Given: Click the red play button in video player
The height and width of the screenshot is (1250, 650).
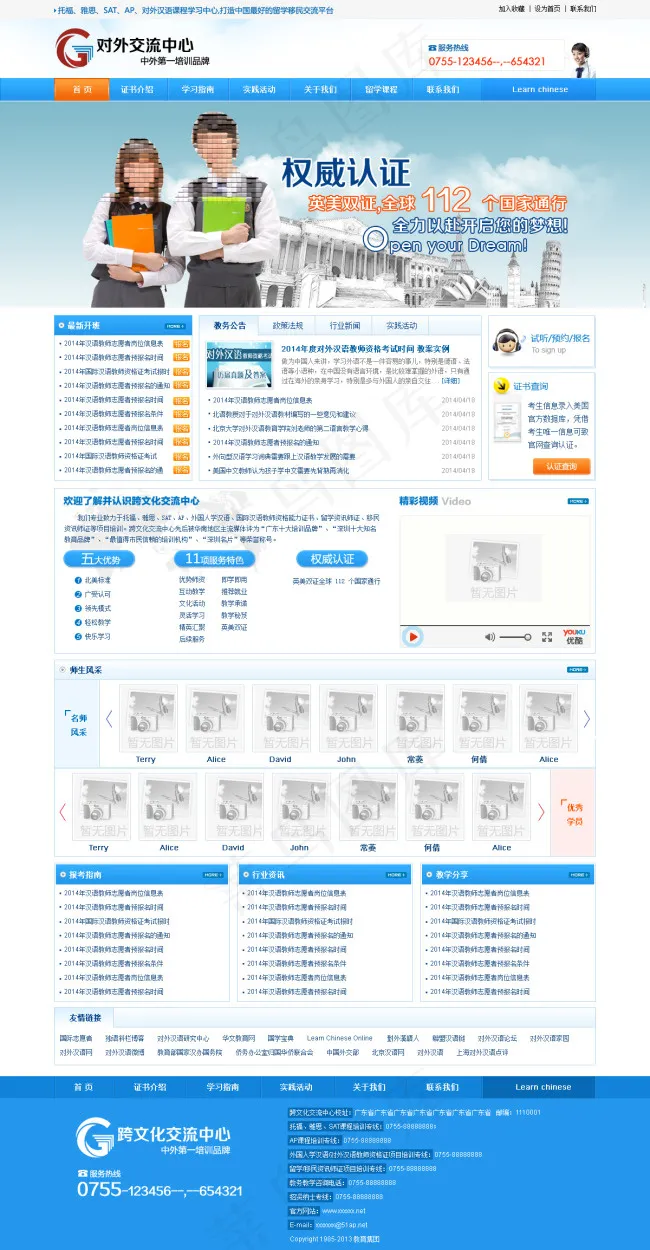Looking at the screenshot, I should pyautogui.click(x=413, y=637).
